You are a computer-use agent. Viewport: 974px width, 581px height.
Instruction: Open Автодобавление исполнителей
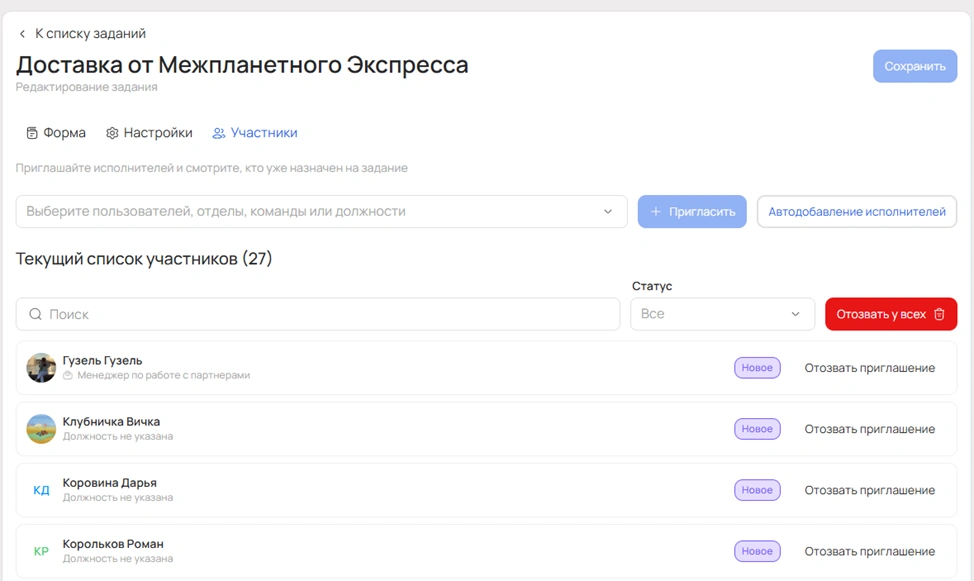point(857,212)
